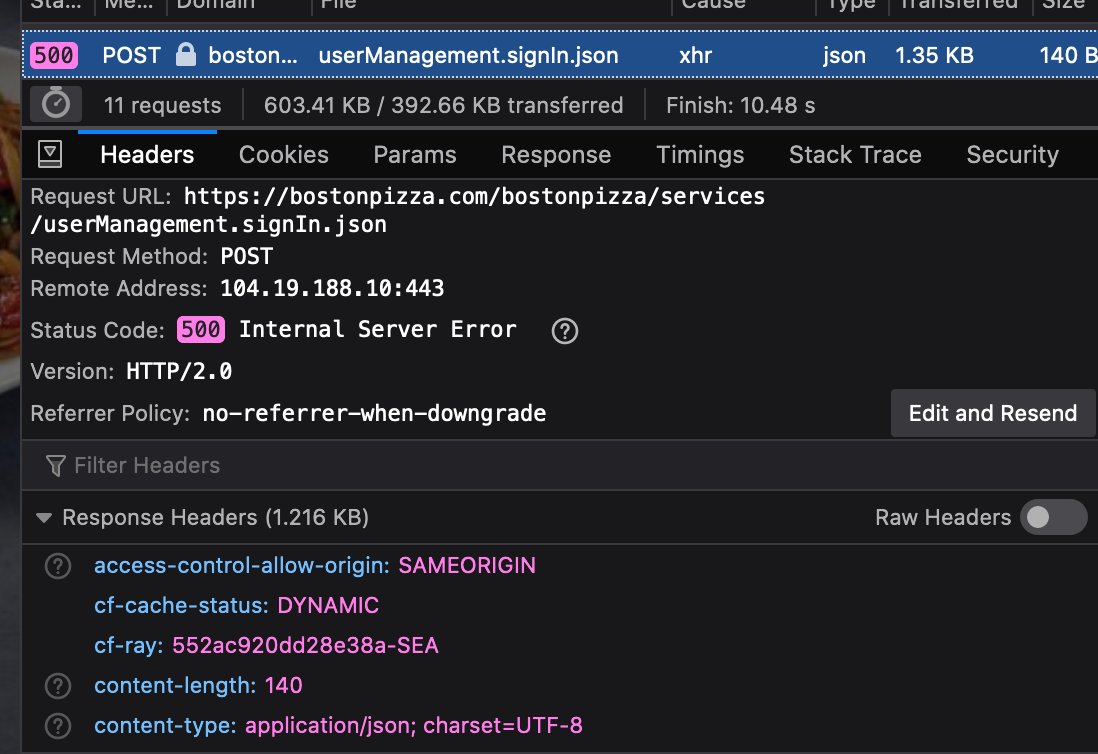Click the Edit and Resend button
Image resolution: width=1098 pixels, height=754 pixels.
point(992,413)
